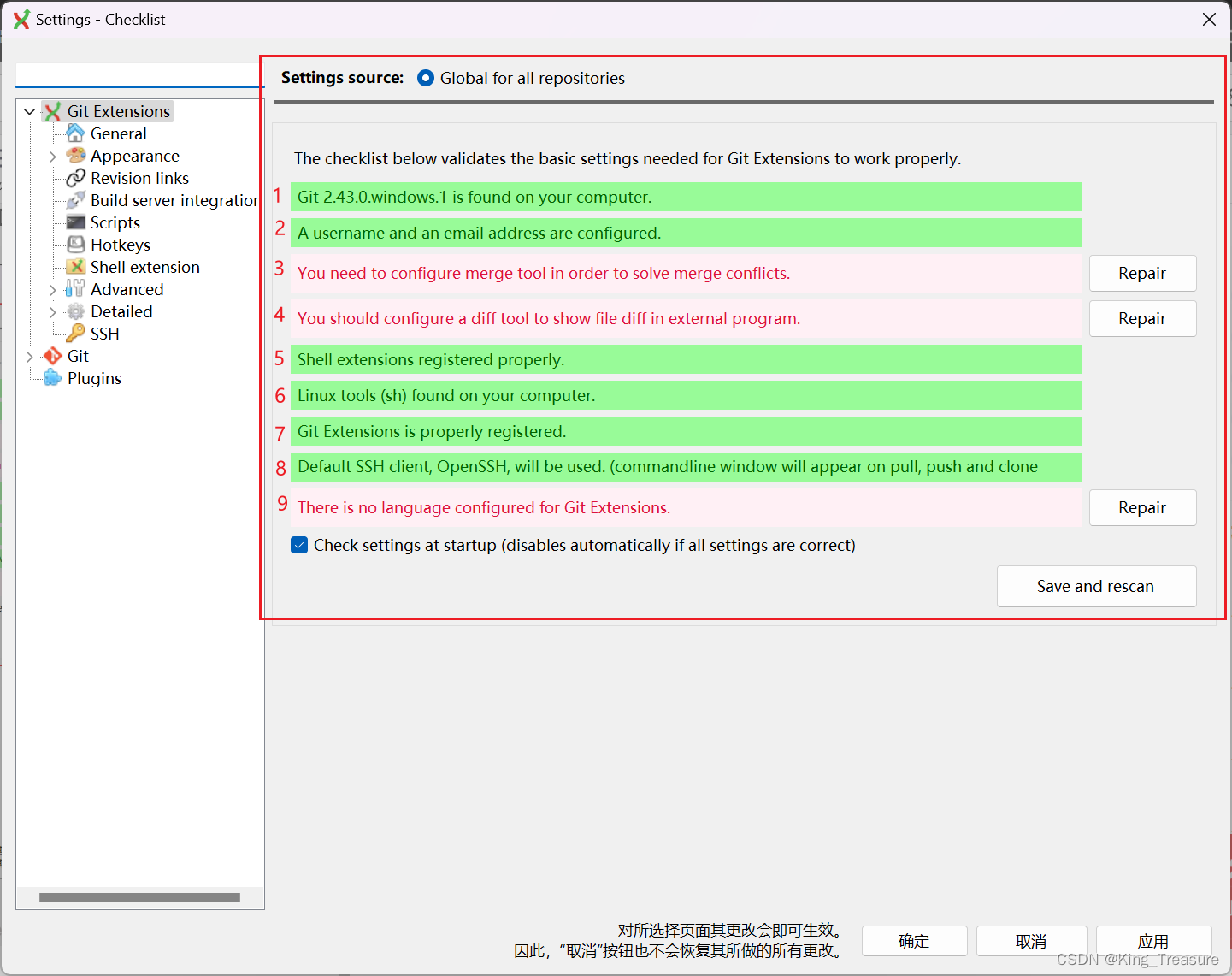Click the no language configured message
This screenshot has width=1232, height=976.
pyautogui.click(x=686, y=507)
